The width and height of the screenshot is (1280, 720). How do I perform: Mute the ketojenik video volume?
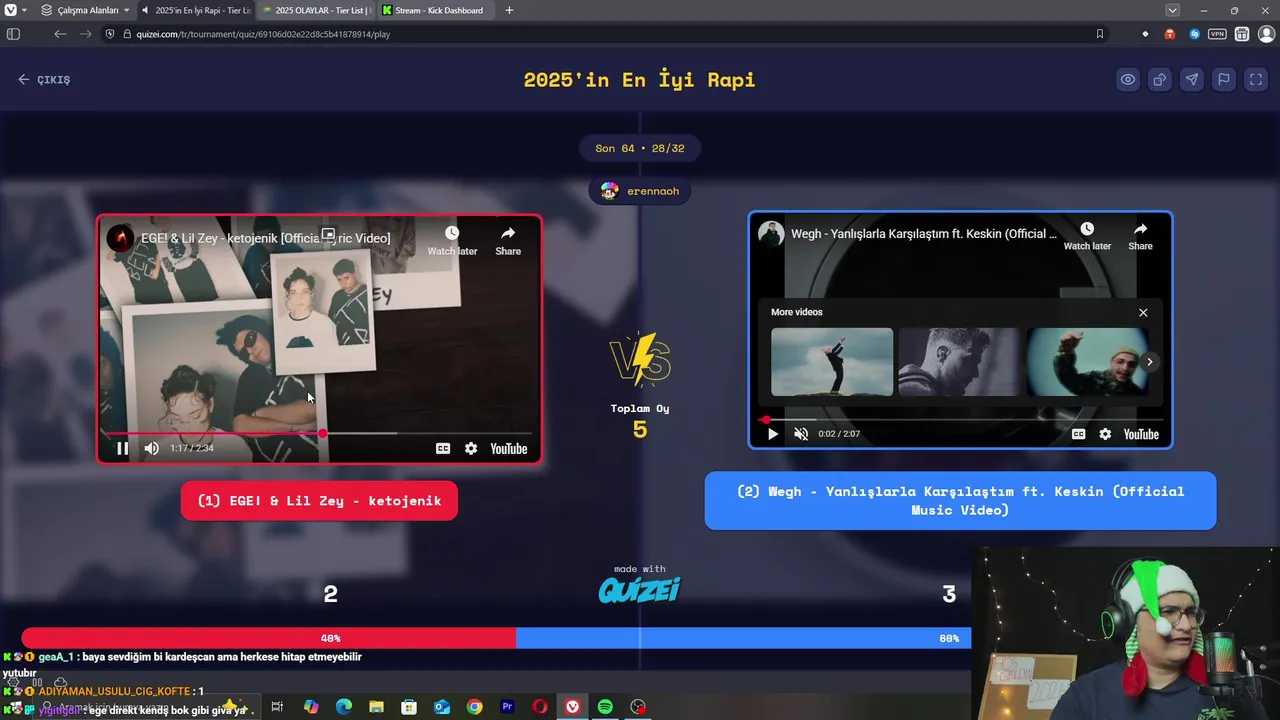152,449
